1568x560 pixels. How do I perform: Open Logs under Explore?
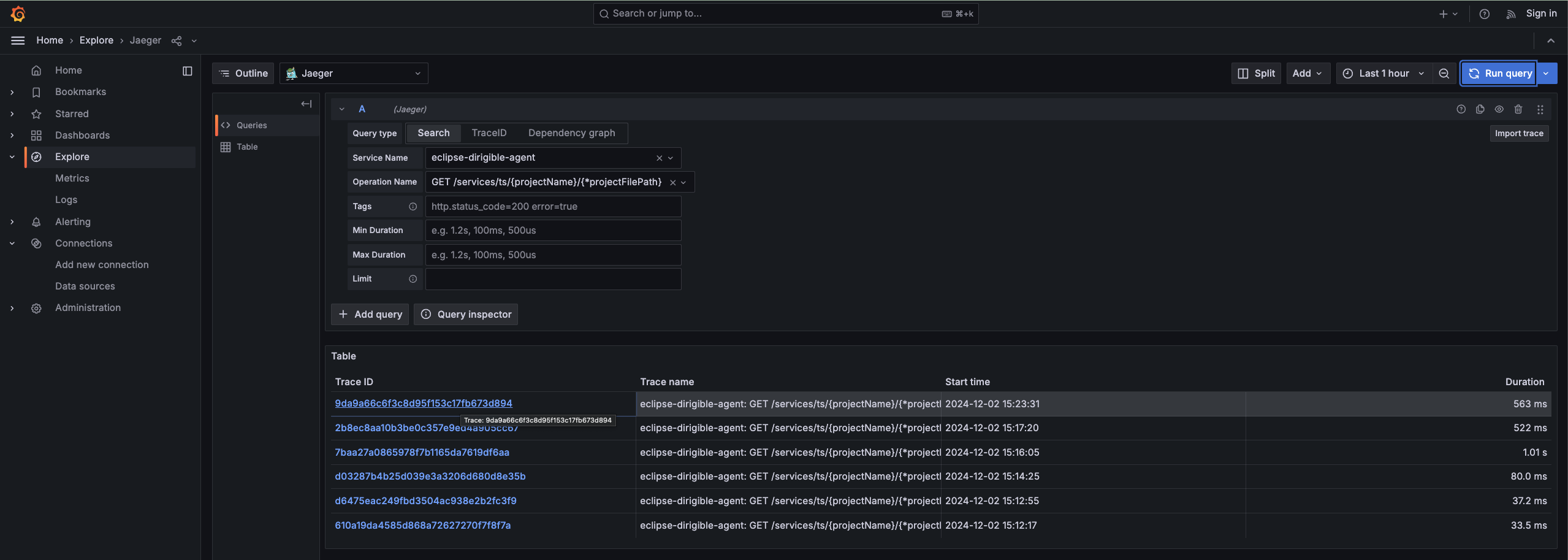click(66, 200)
